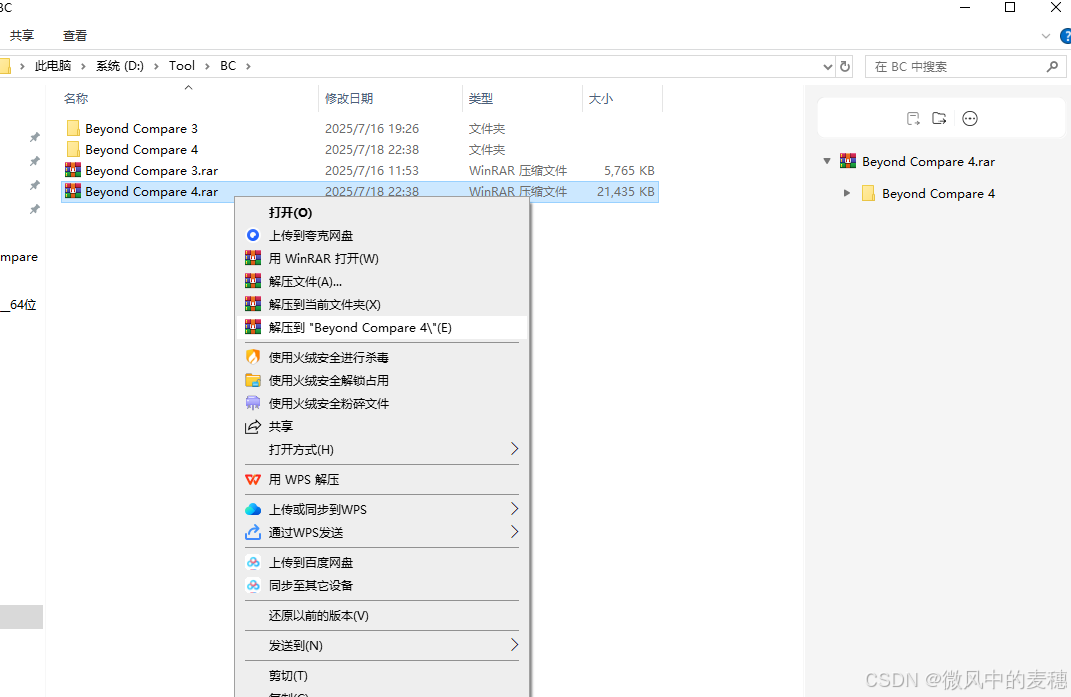Click the more options (…) icon in preview panel
This screenshot has width=1071, height=697.
[969, 118]
